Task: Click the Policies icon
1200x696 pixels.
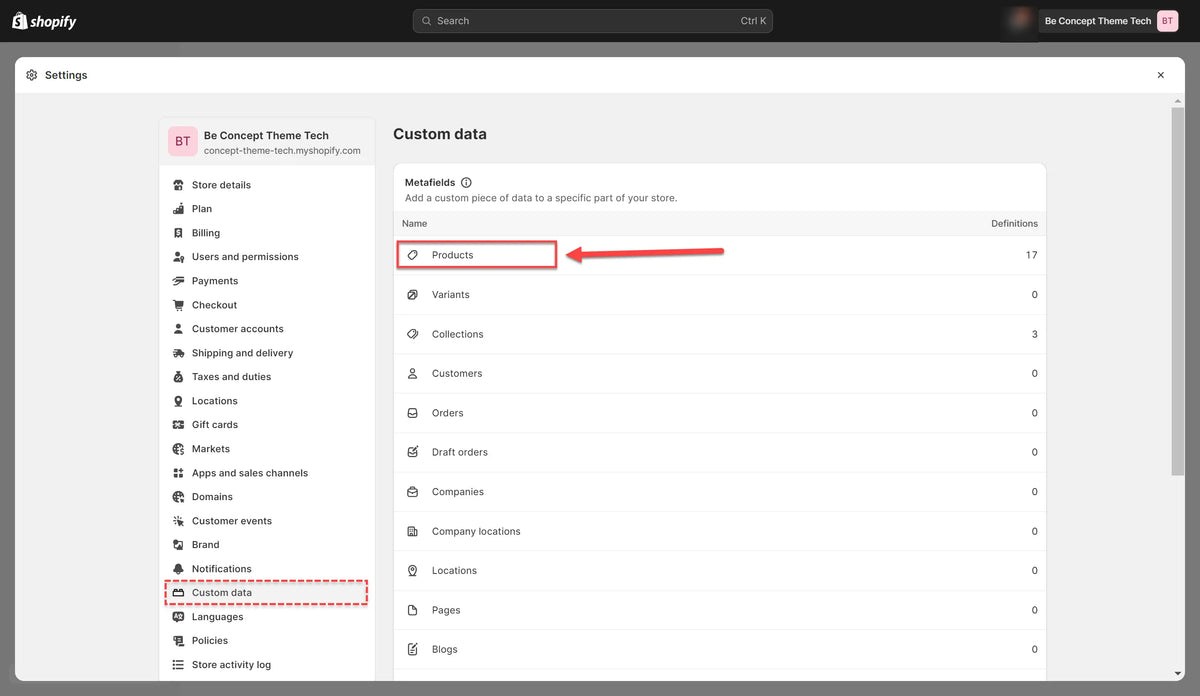Action: point(178,641)
